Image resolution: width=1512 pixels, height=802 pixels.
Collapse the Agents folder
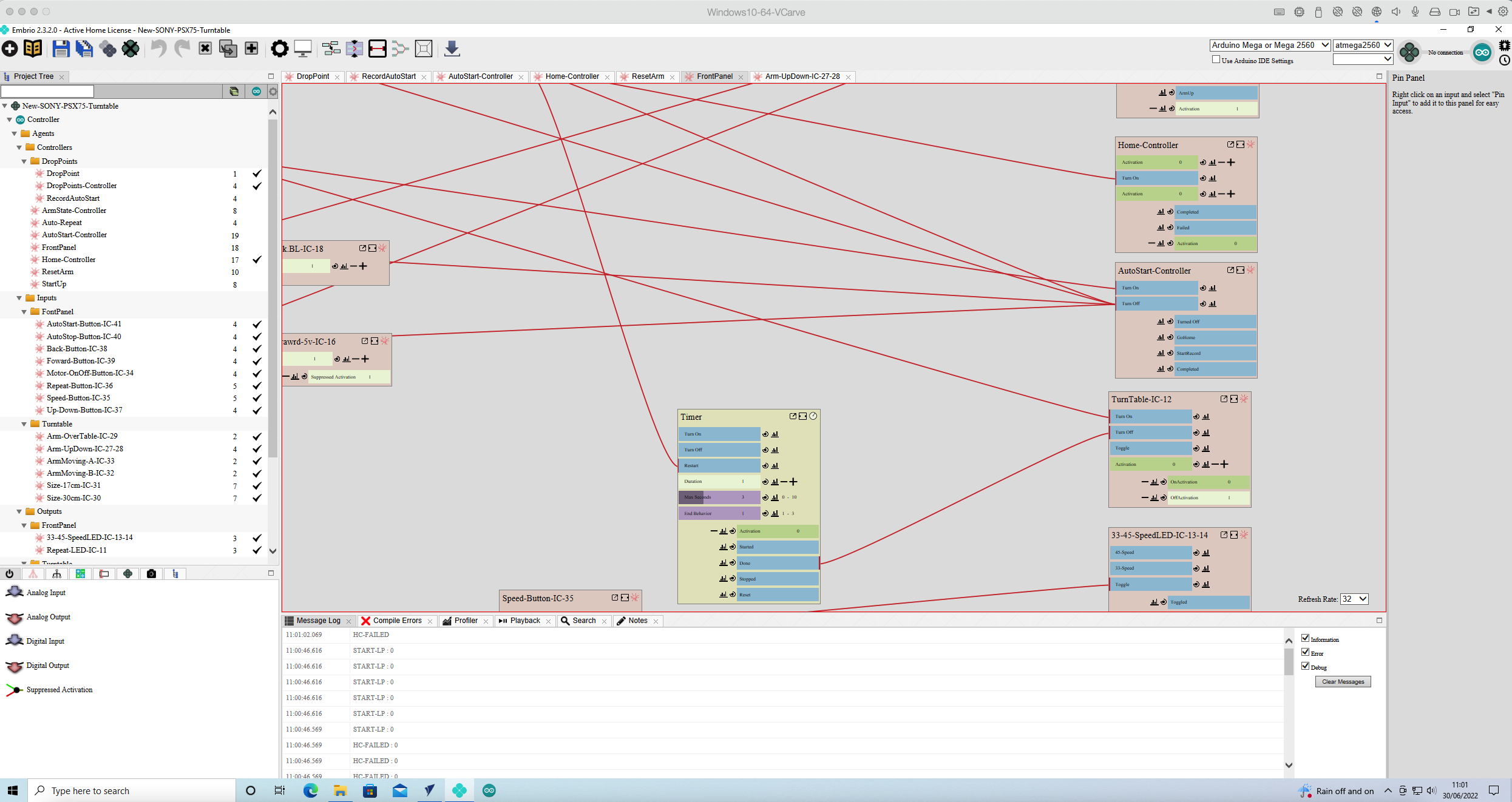(15, 133)
